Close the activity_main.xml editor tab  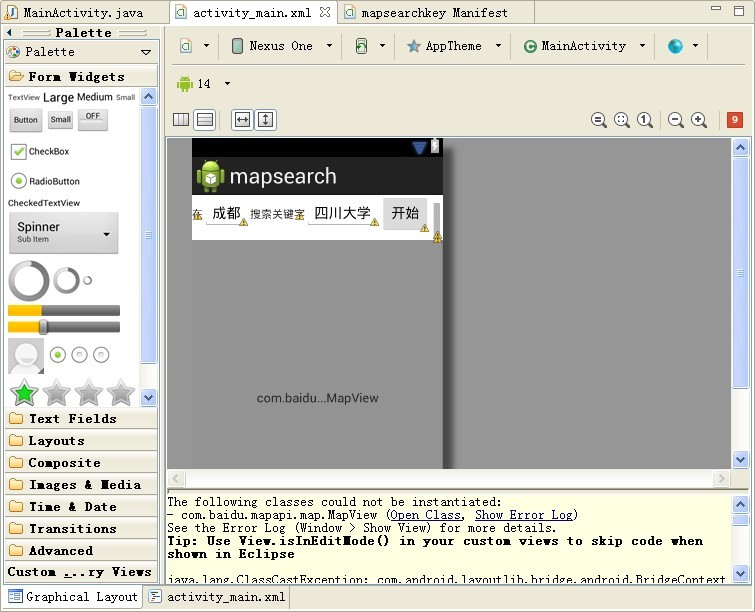coord(325,12)
